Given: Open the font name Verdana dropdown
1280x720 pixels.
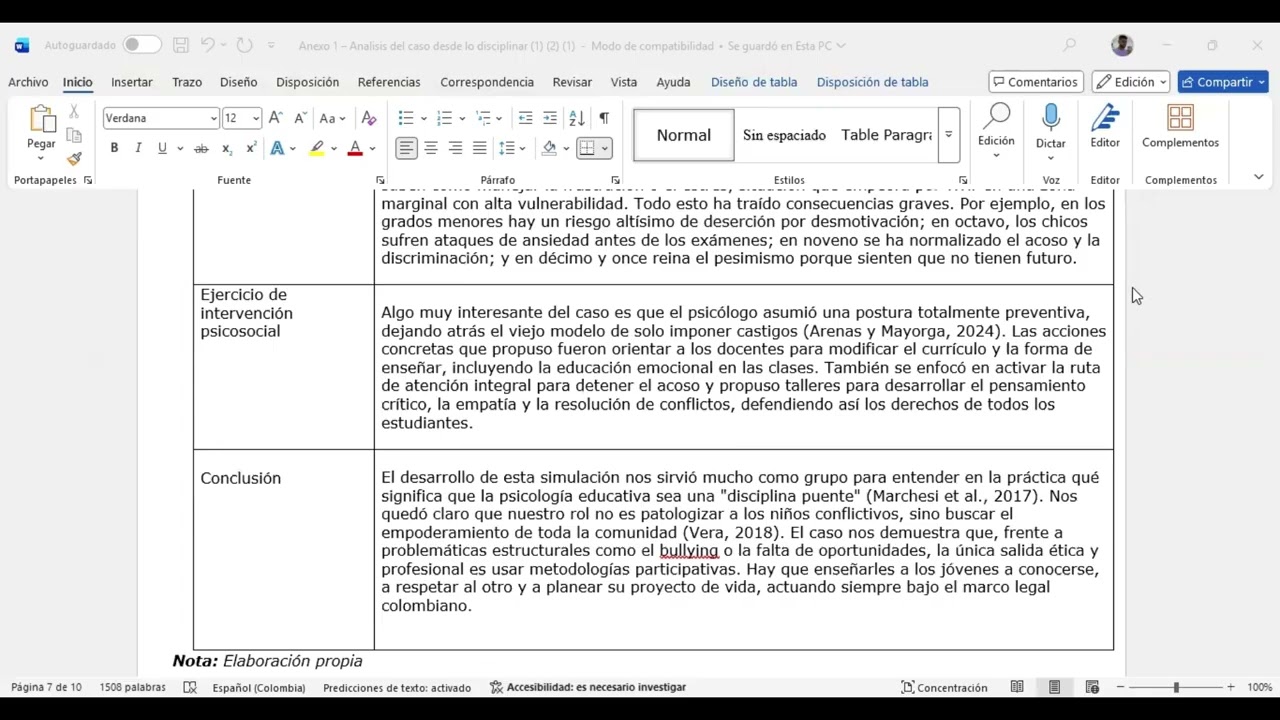Looking at the screenshot, I should (x=213, y=118).
